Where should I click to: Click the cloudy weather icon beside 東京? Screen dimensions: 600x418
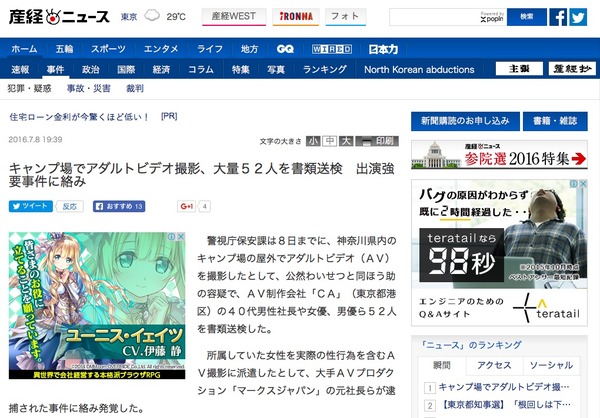152,16
